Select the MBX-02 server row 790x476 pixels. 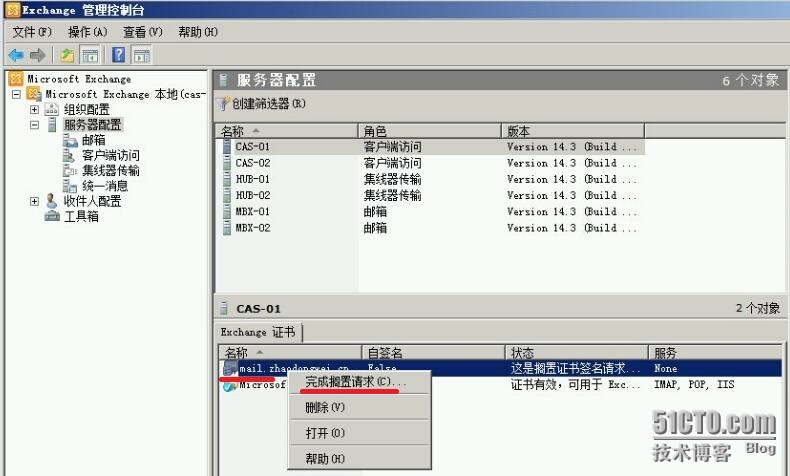[431, 228]
